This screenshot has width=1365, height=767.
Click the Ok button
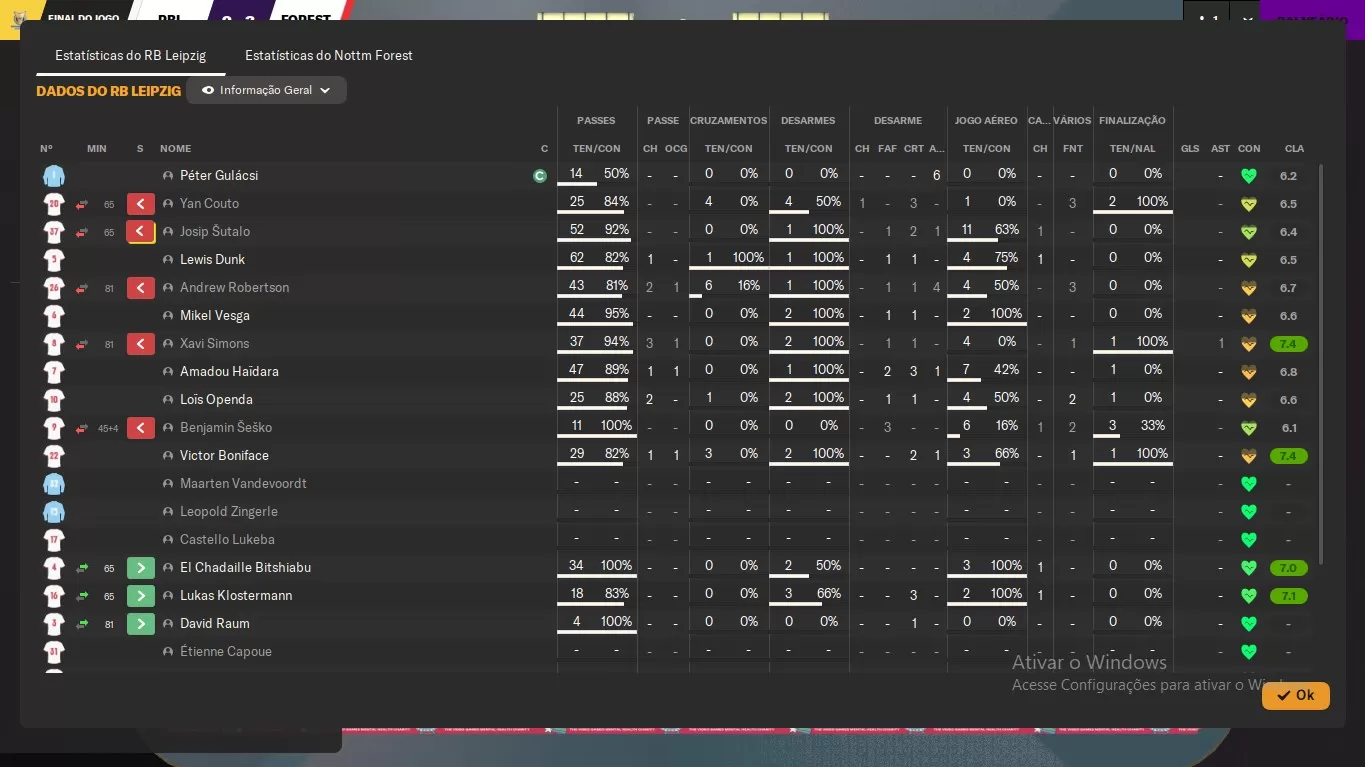click(x=1295, y=696)
